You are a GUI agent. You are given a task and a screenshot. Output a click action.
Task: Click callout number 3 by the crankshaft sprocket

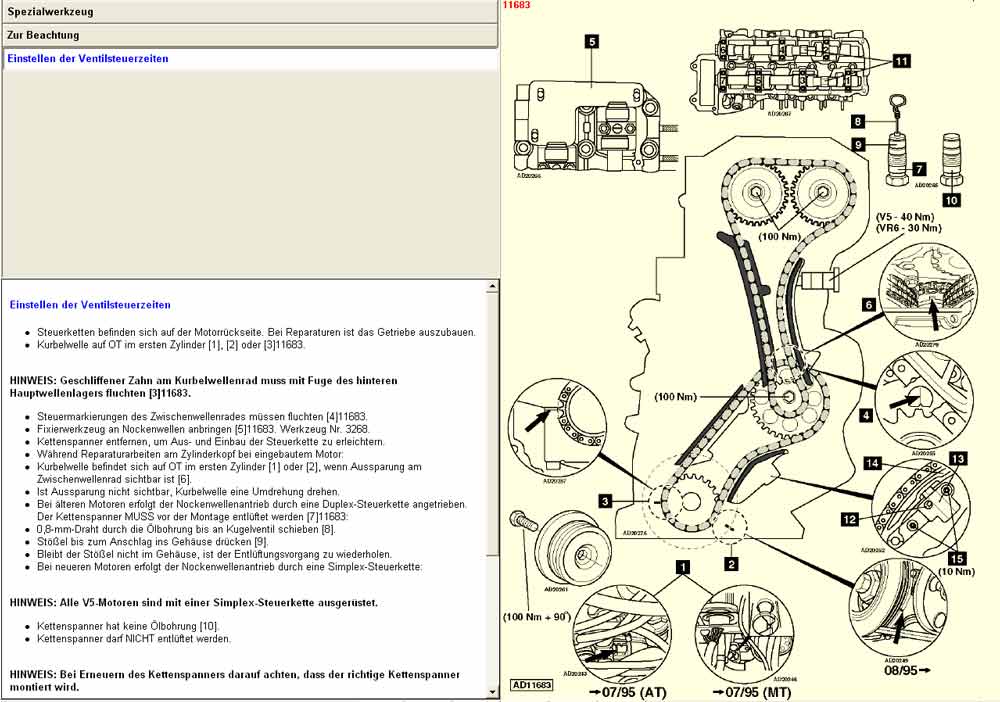pyautogui.click(x=606, y=500)
